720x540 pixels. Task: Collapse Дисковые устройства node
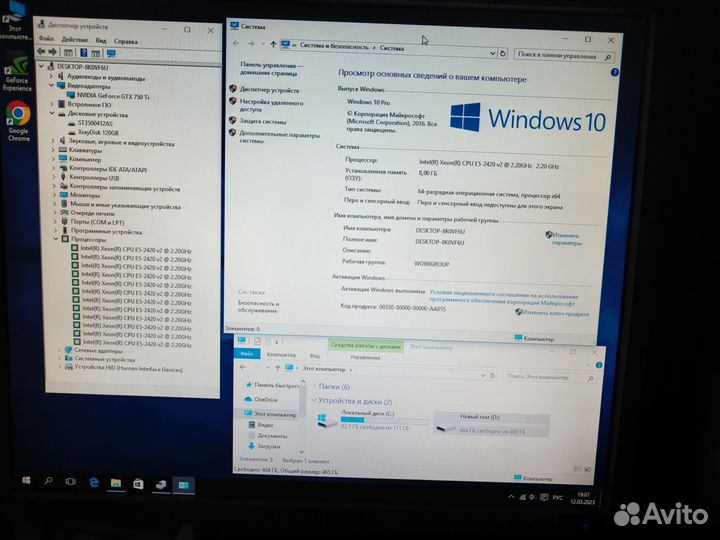(x=52, y=113)
